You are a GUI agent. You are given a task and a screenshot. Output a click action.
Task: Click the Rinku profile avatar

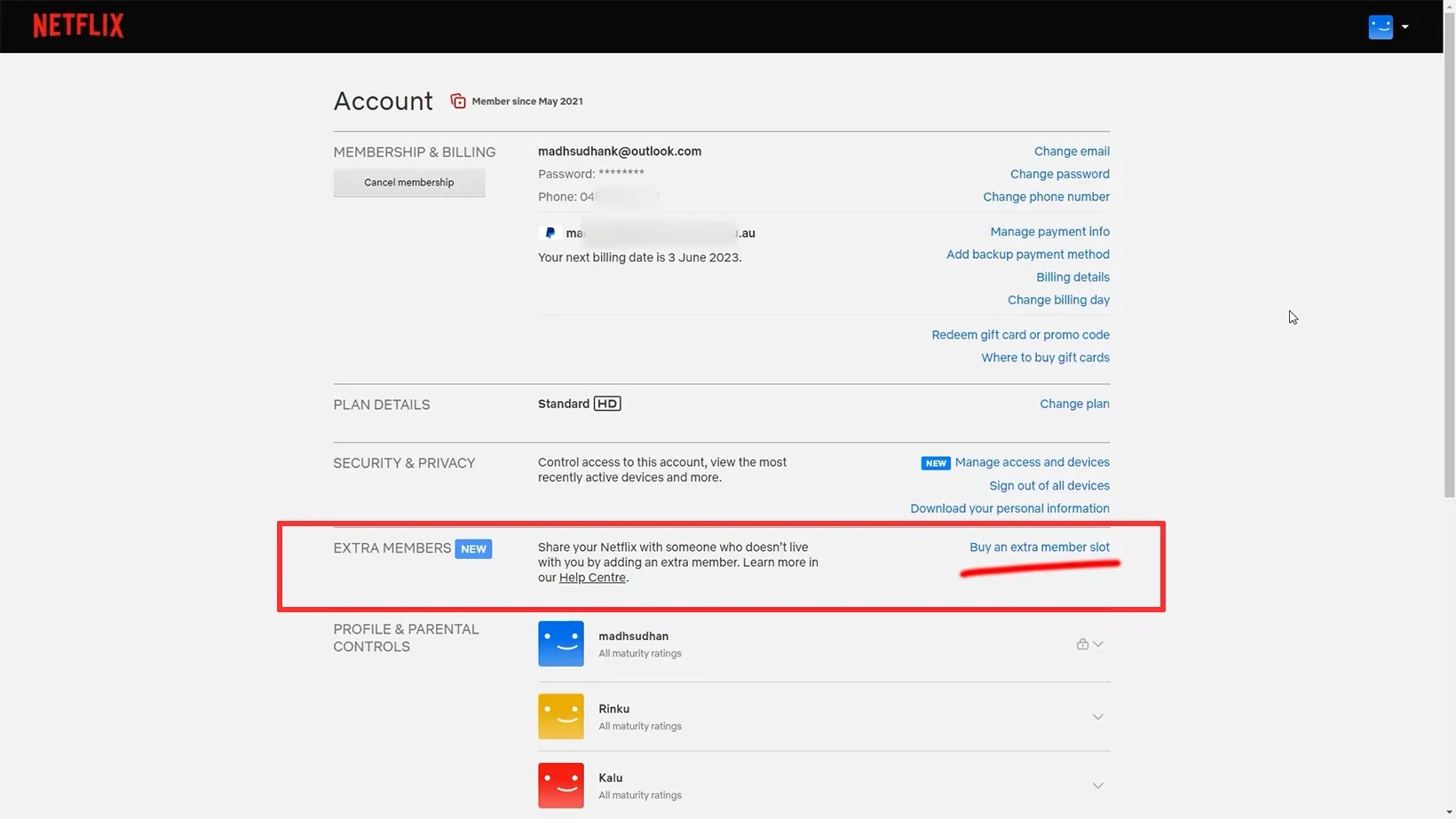click(x=561, y=716)
